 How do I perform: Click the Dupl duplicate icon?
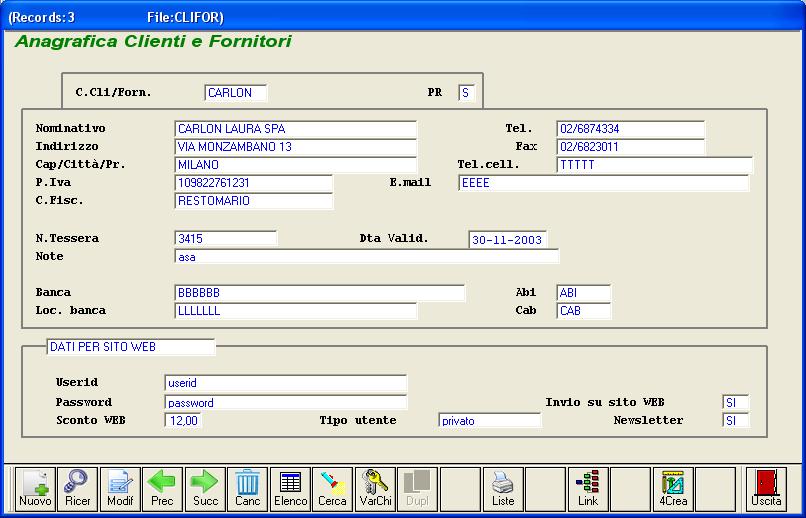coord(417,489)
